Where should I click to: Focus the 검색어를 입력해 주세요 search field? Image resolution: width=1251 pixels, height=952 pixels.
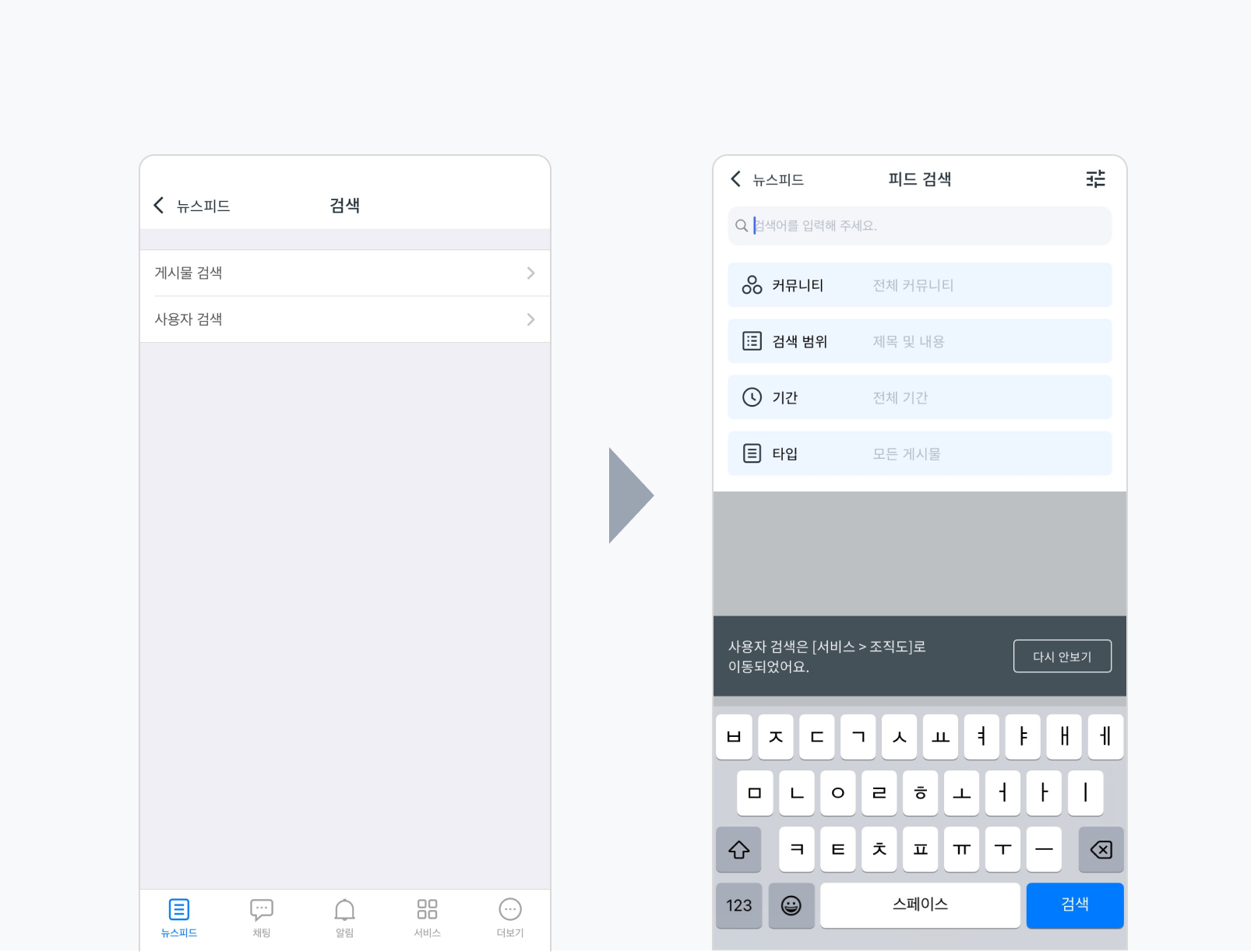tap(920, 226)
